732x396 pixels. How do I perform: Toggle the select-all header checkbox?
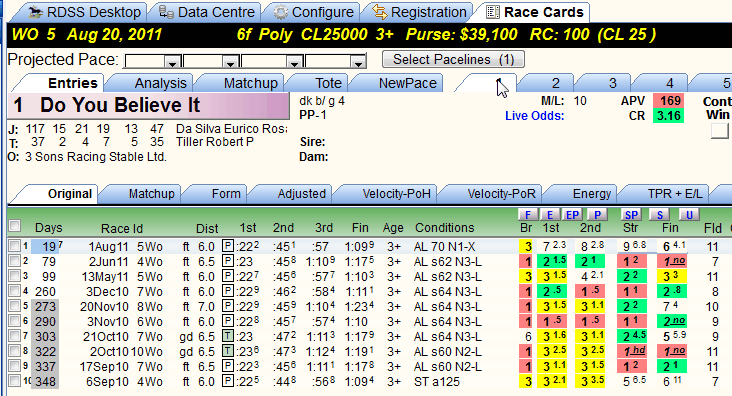(x=15, y=226)
